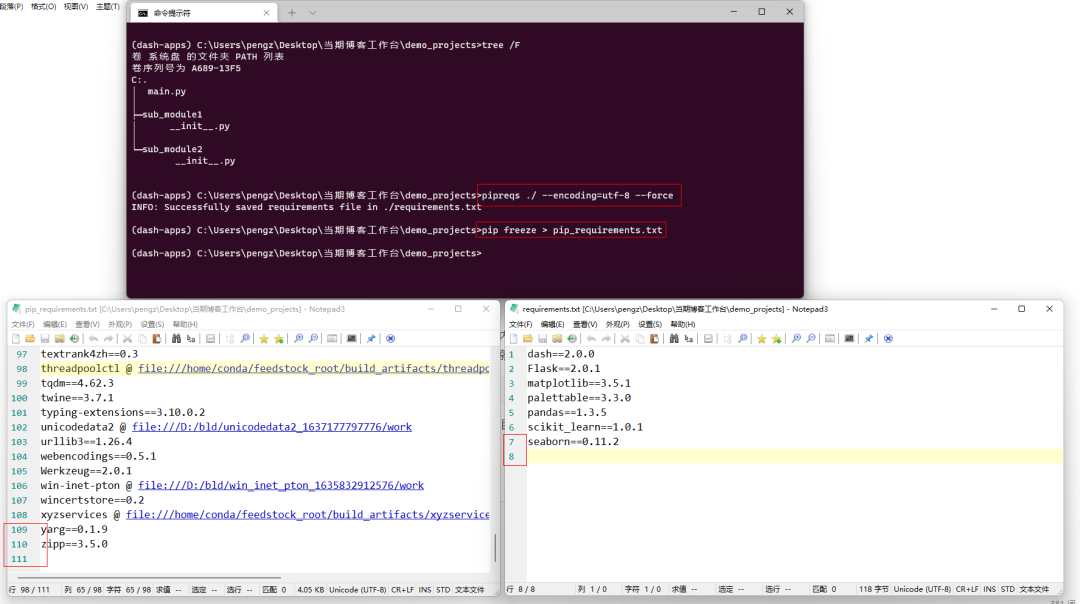
Task: Click blue pin icon in requirements.txt window toolbar
Action: tap(869, 339)
